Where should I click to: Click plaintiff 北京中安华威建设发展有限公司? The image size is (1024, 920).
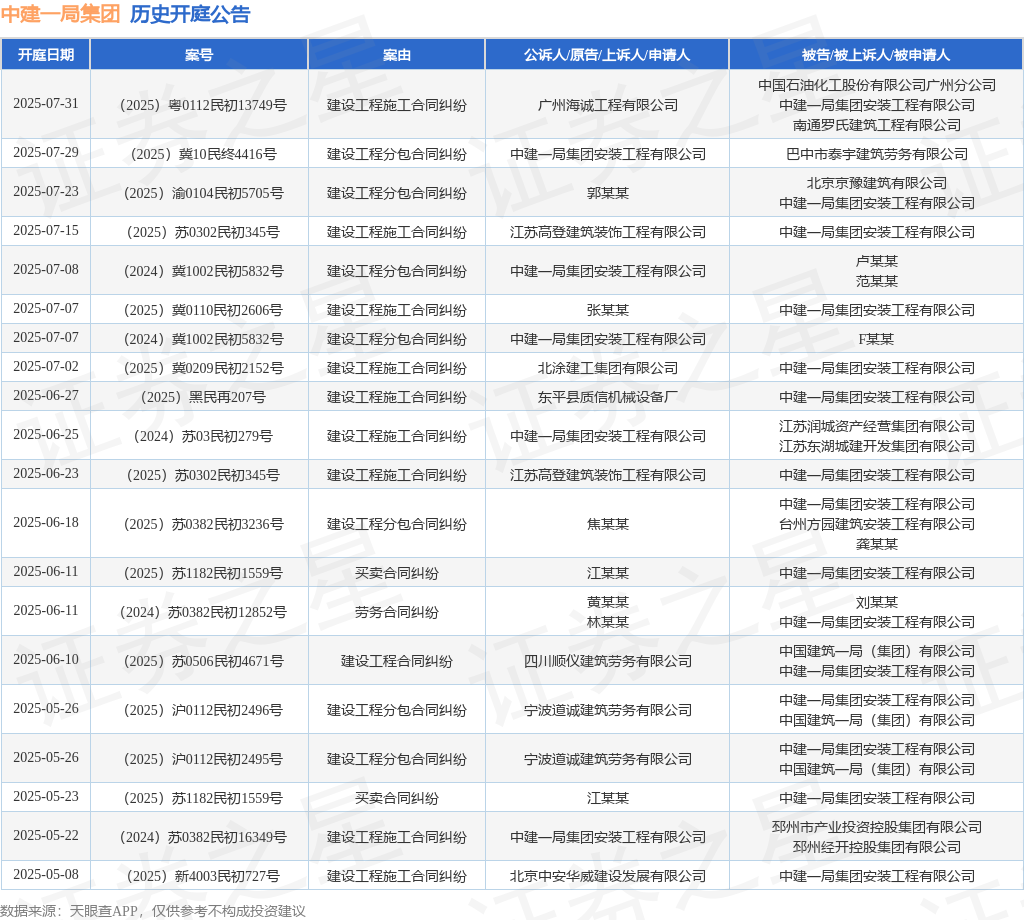tap(607, 876)
